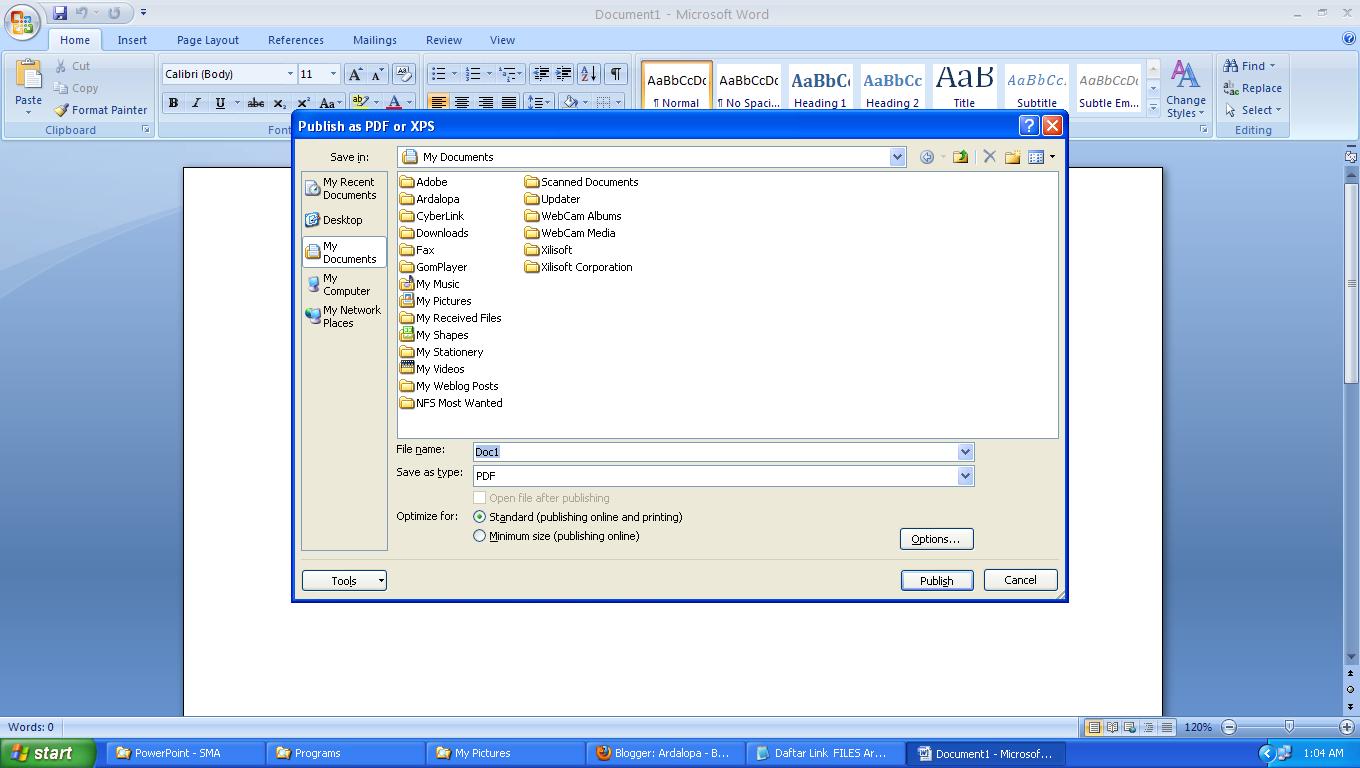
Task: Apply the Heading 1 style thumbnail
Action: tap(820, 88)
